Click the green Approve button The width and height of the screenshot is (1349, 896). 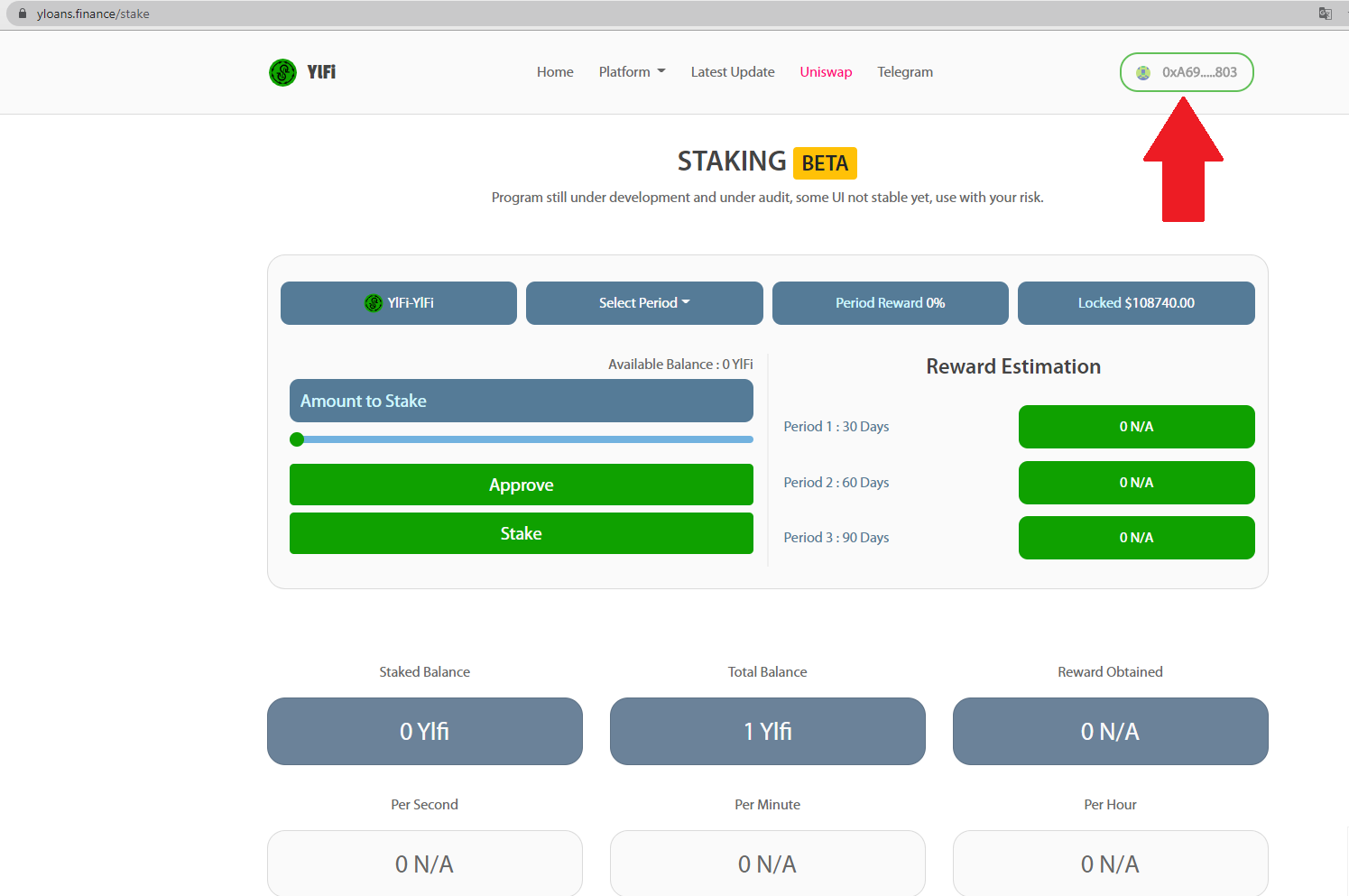coord(522,485)
